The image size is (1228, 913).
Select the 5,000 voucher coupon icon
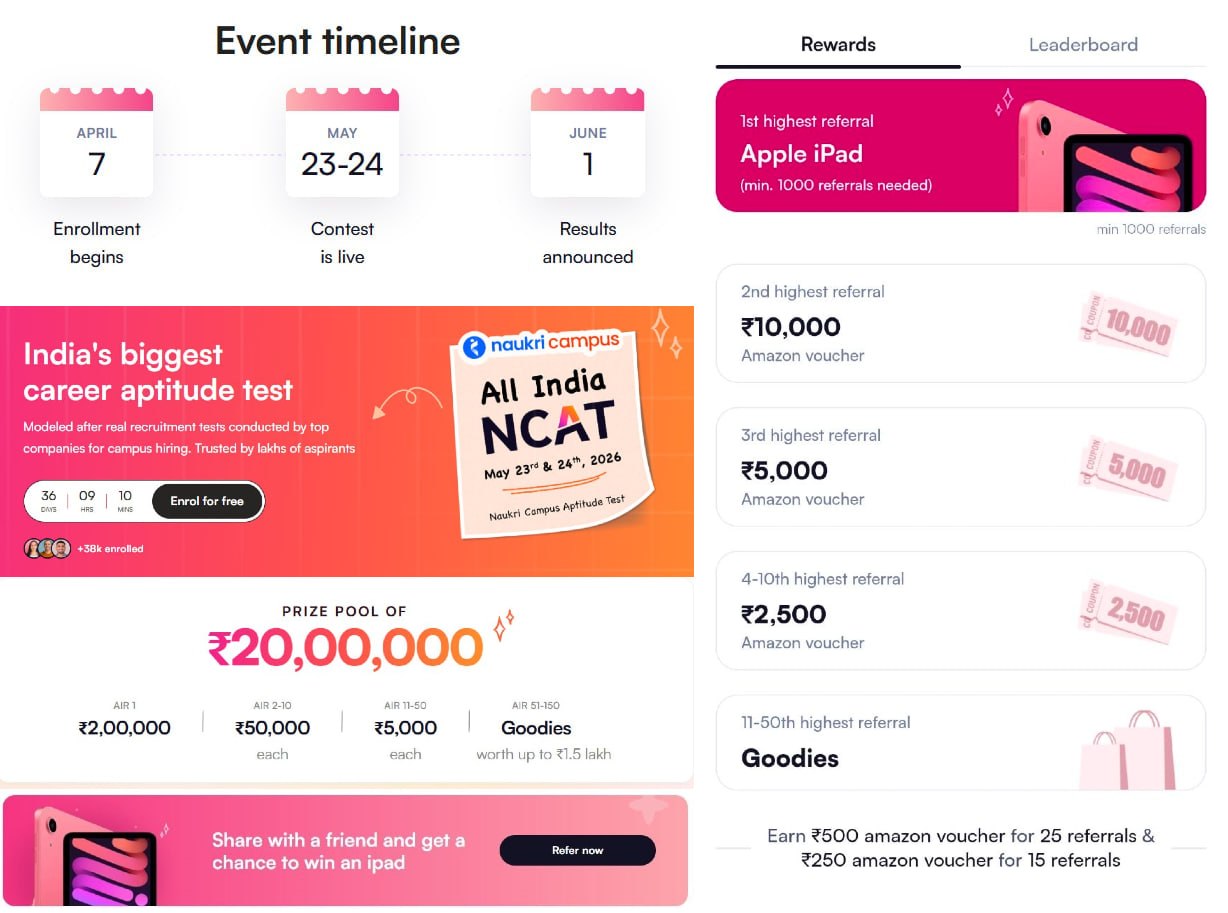(x=1127, y=466)
